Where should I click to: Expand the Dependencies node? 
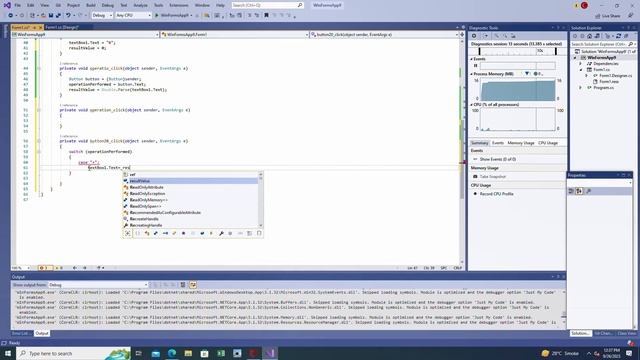pyautogui.click(x=580, y=64)
